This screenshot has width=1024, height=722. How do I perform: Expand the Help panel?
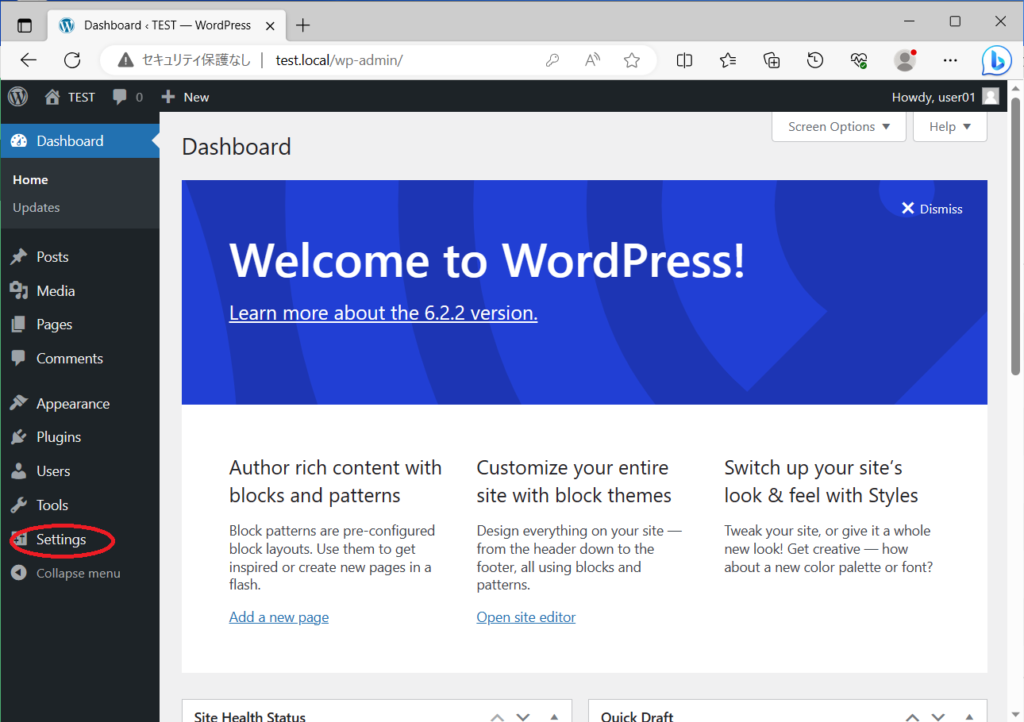pos(950,127)
